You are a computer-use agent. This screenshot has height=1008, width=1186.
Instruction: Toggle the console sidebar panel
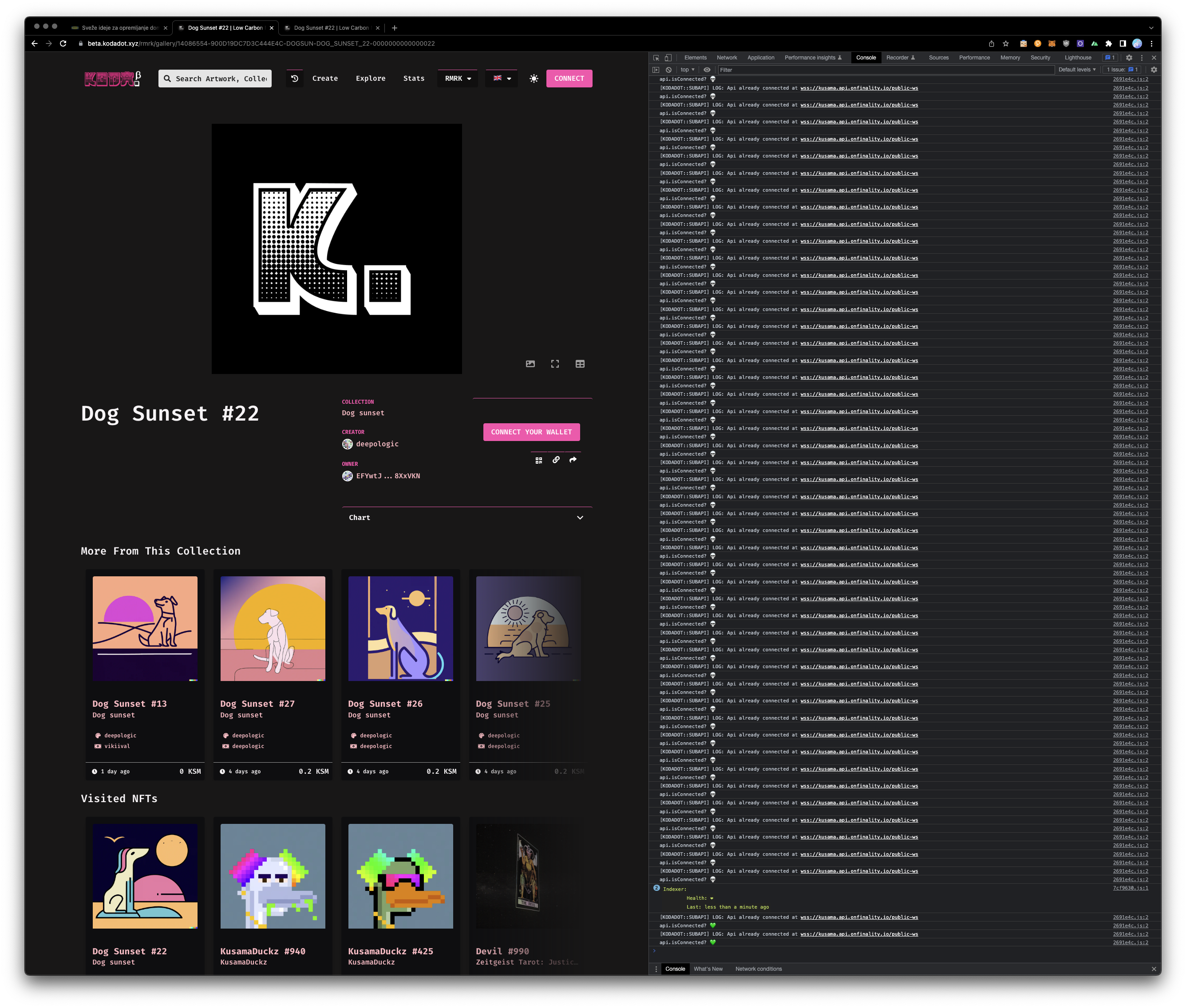pos(656,70)
